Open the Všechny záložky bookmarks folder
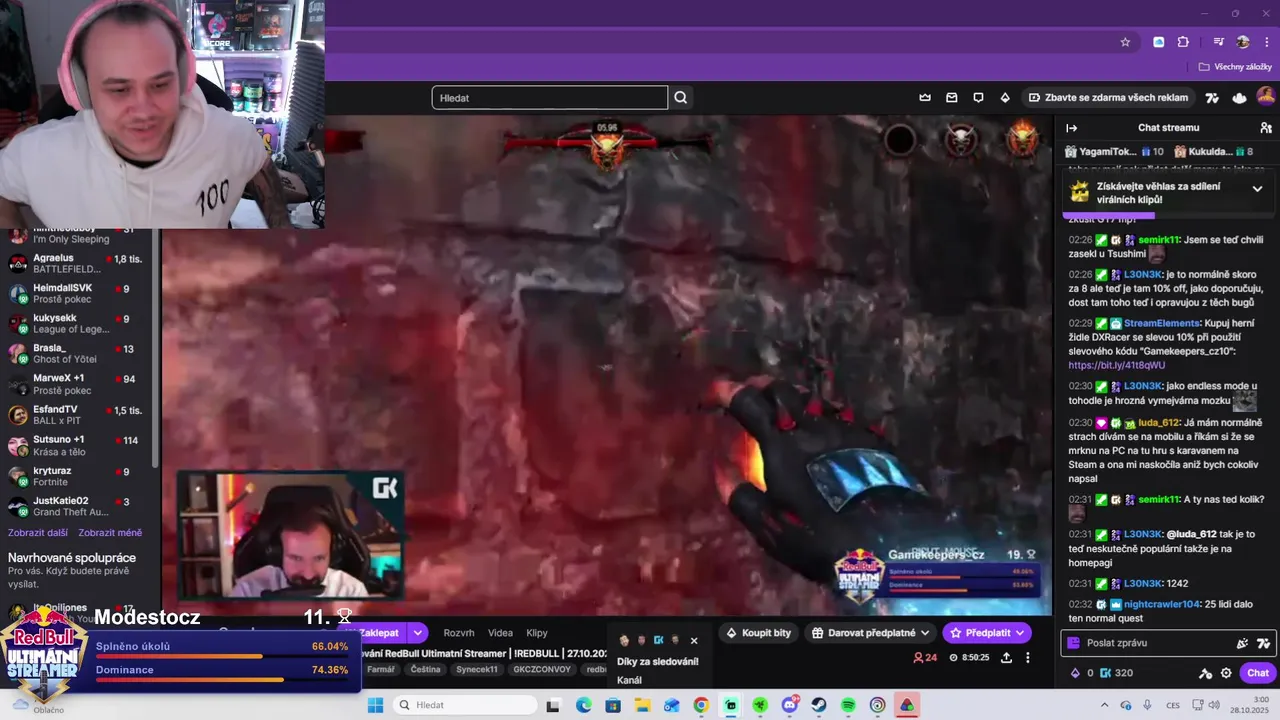 coord(1235,67)
